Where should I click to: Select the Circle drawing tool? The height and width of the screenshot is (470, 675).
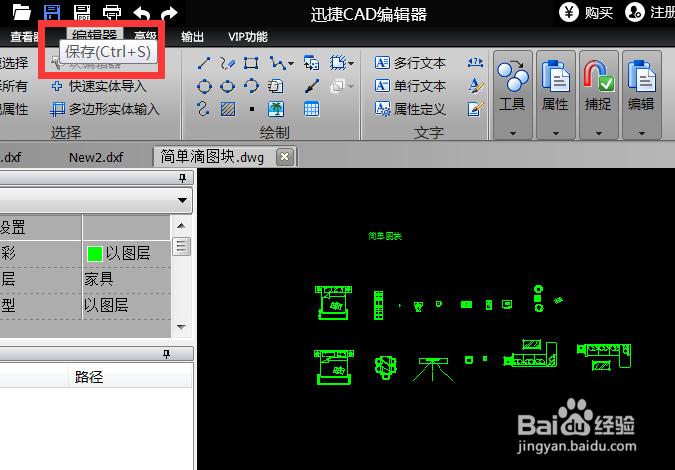[204, 86]
